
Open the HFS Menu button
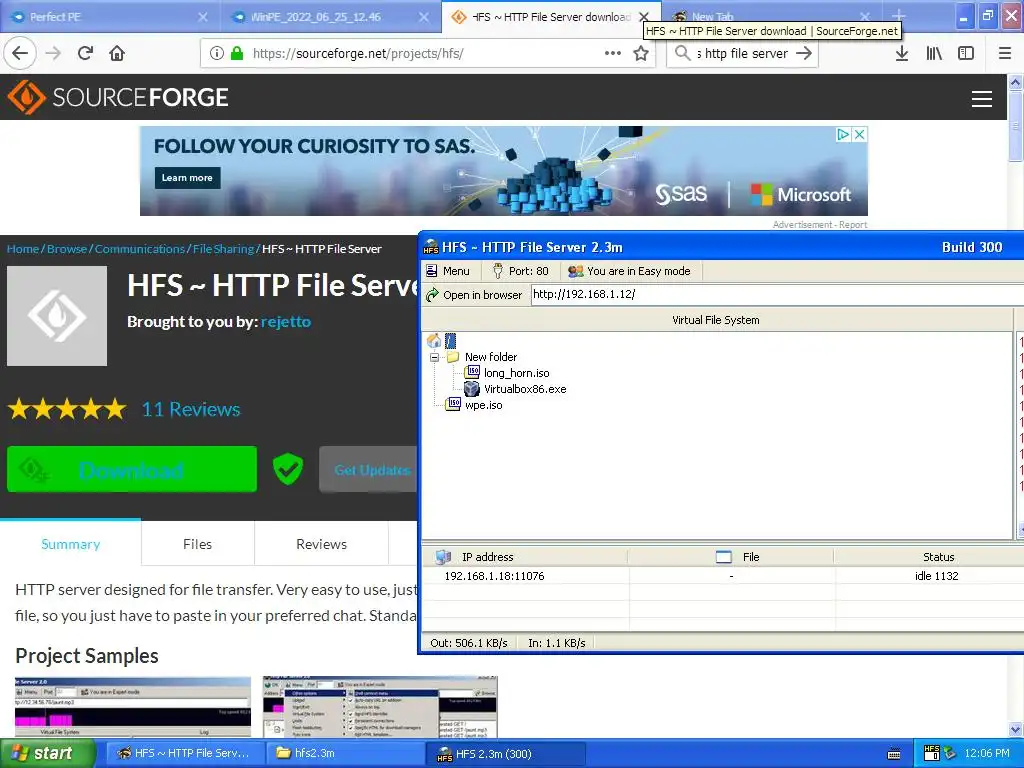tap(448, 271)
